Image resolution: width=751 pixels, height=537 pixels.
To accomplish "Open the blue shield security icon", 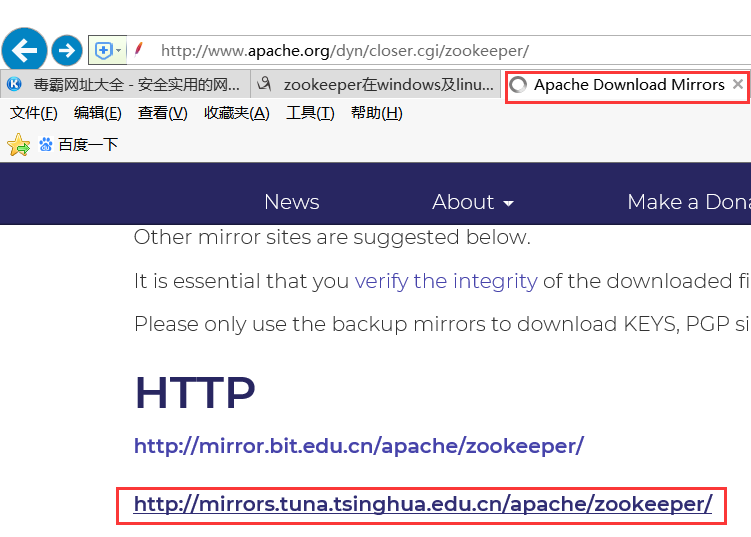I will [x=103, y=50].
